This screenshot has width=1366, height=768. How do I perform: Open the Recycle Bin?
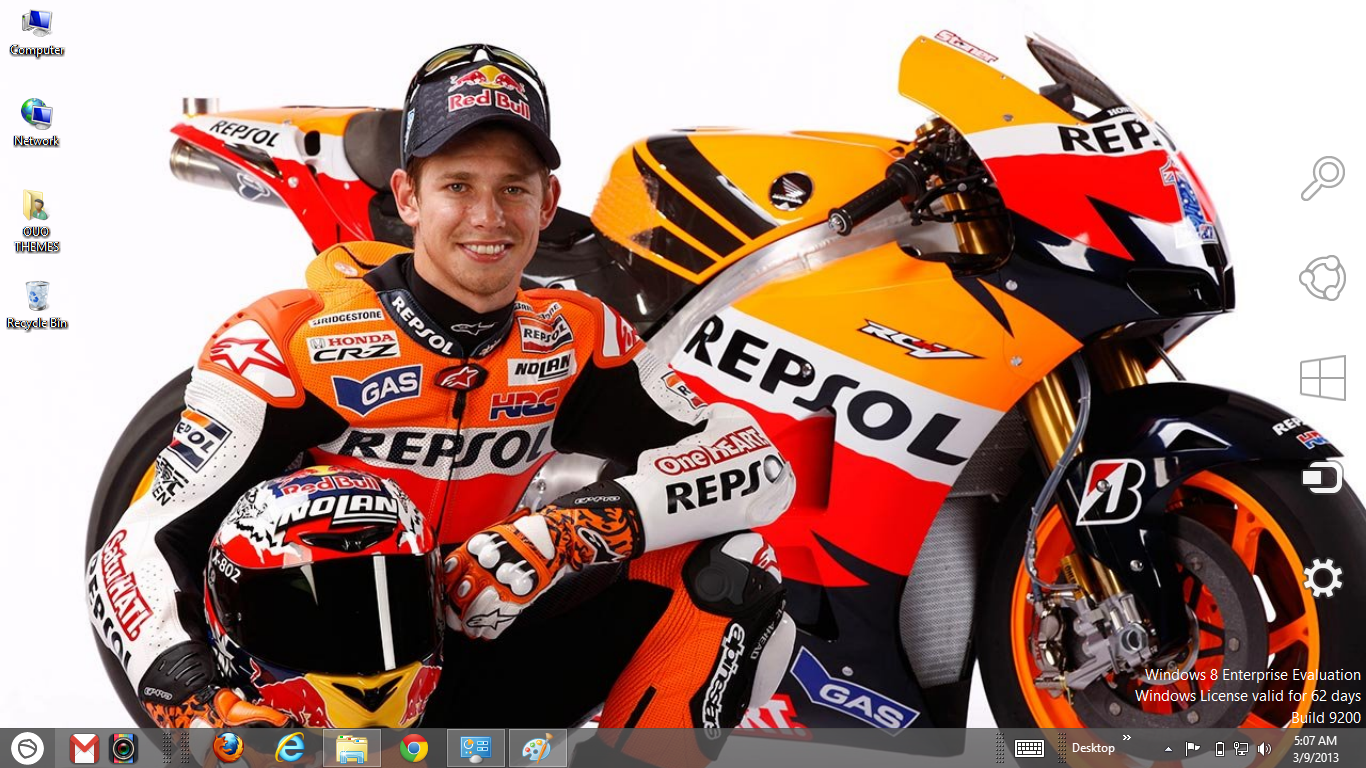point(37,305)
